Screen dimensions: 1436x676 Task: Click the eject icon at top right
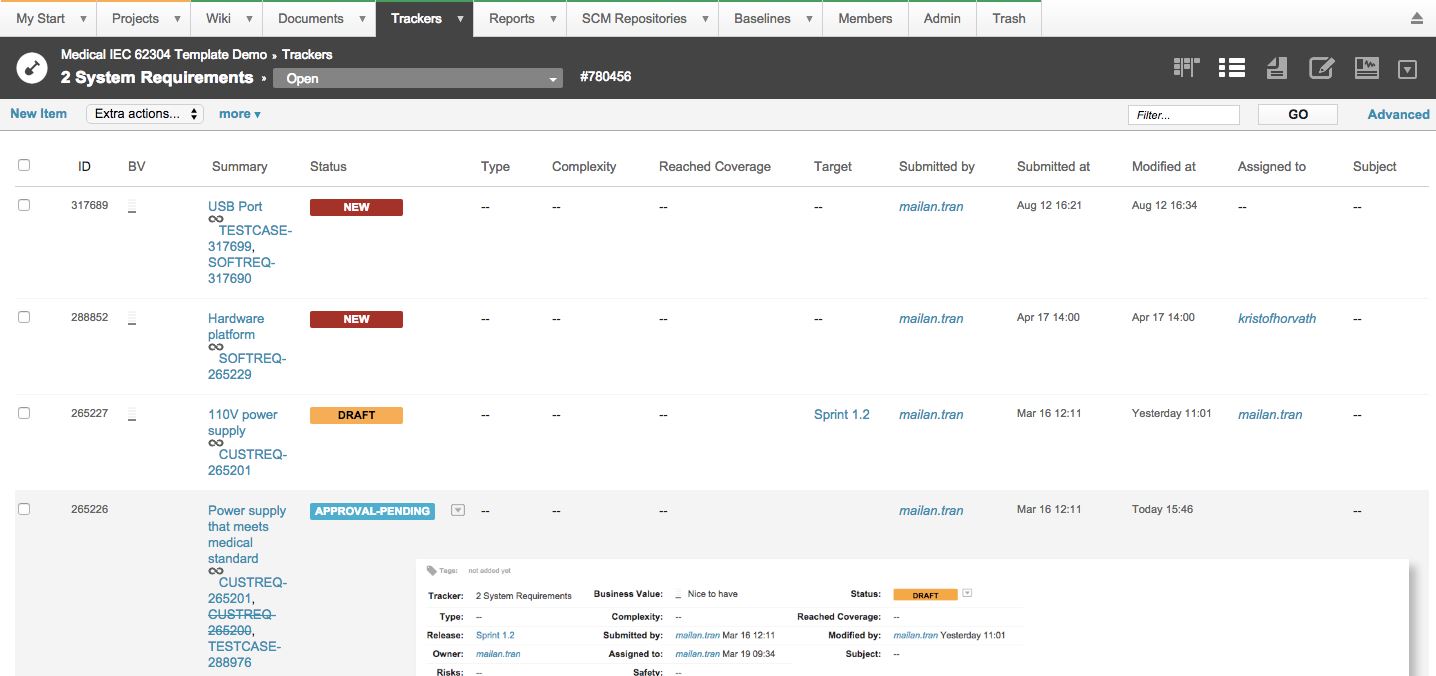coord(1417,18)
